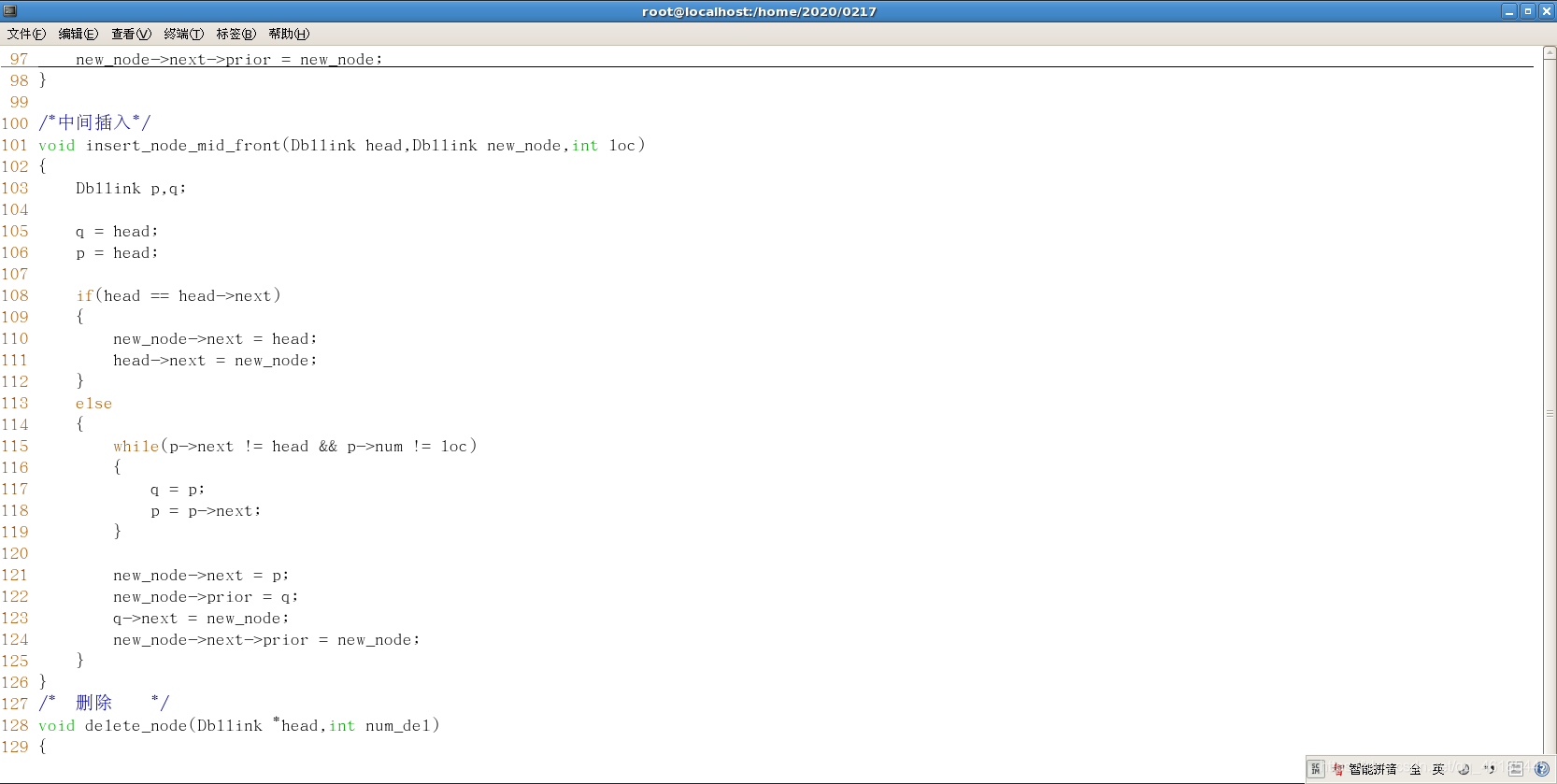Screen dimensions: 1557x784
Task: Toggle the half-moon width mode icon
Action: point(1464,769)
